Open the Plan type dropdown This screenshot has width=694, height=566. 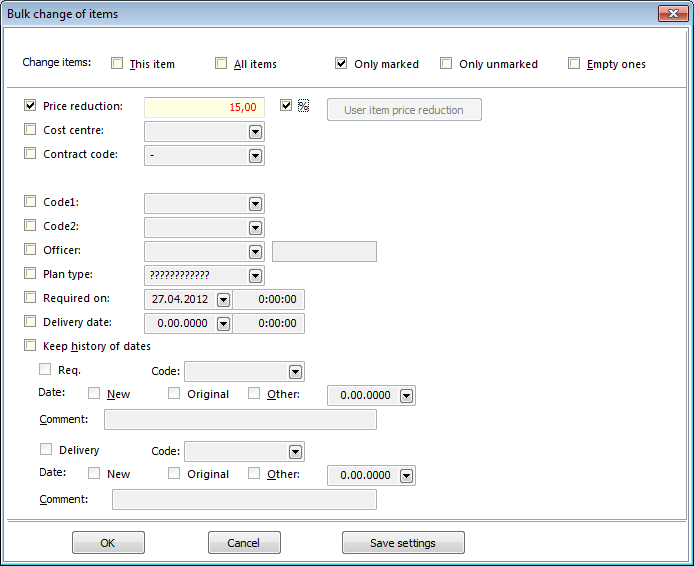click(255, 276)
